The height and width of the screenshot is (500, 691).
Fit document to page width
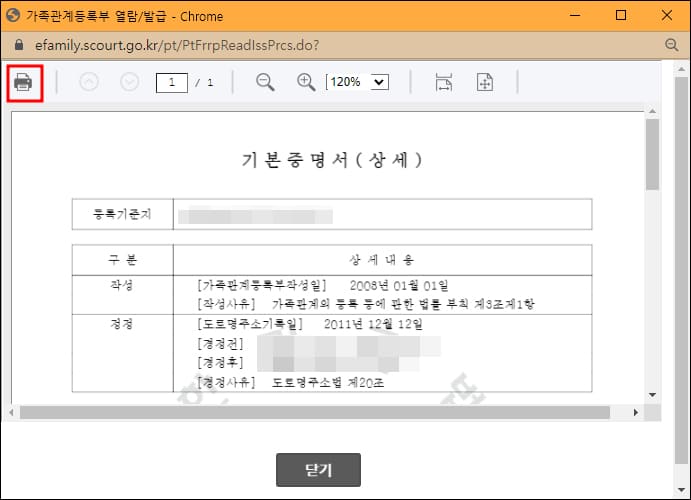tap(443, 82)
